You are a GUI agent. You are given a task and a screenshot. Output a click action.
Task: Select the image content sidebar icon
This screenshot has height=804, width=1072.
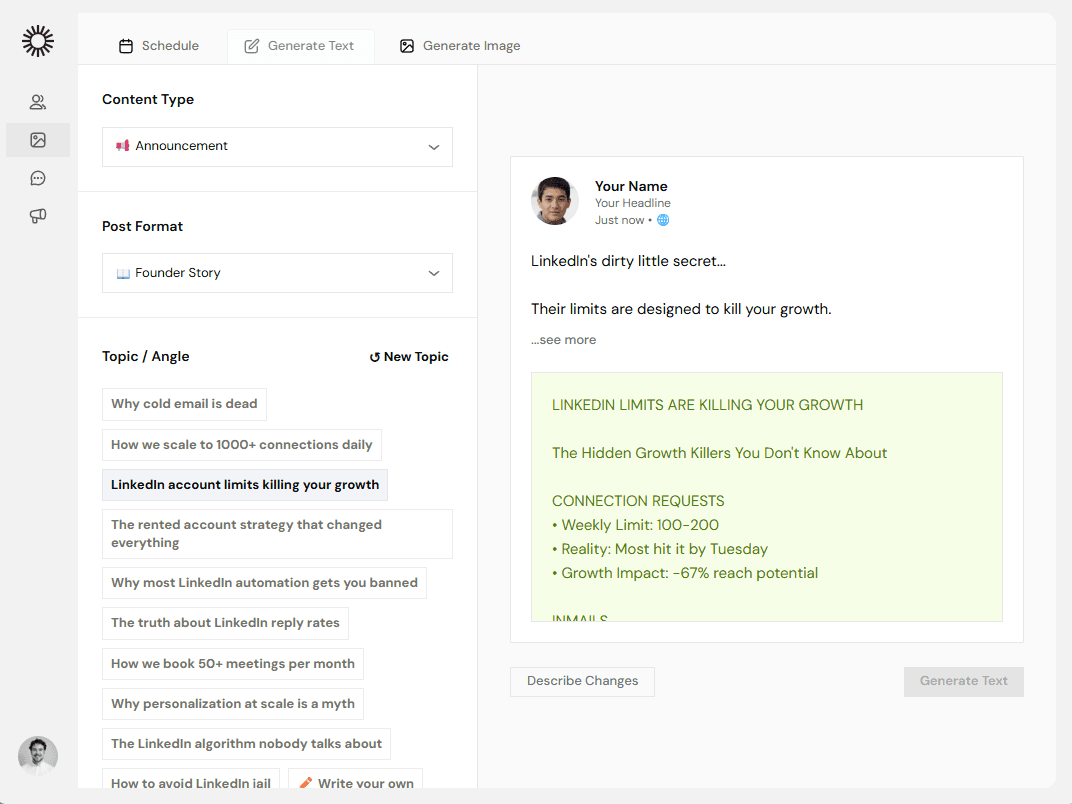point(38,140)
